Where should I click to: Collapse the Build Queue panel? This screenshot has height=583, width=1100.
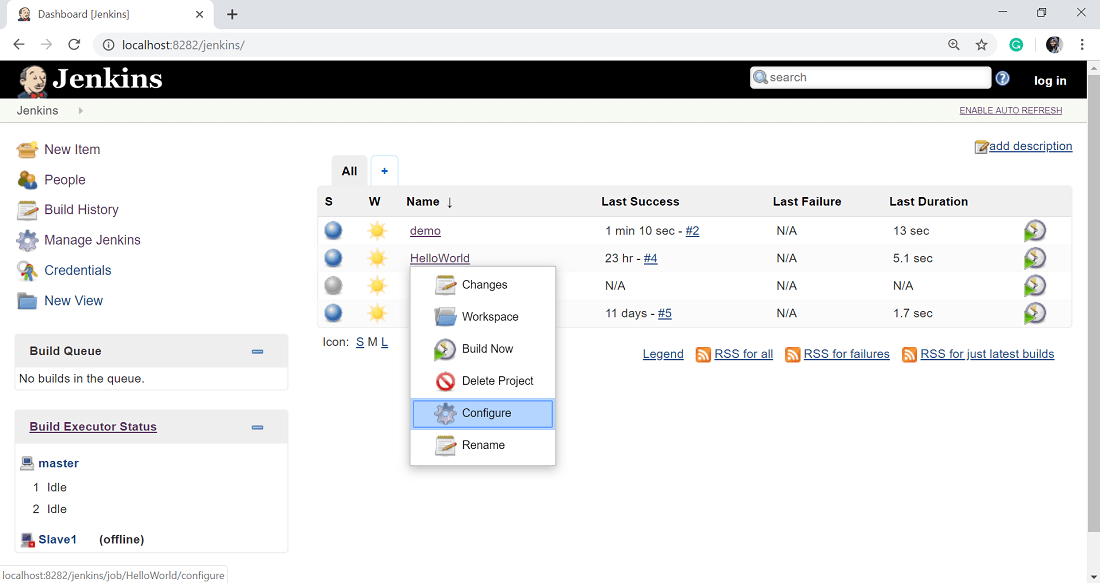[x=257, y=351]
